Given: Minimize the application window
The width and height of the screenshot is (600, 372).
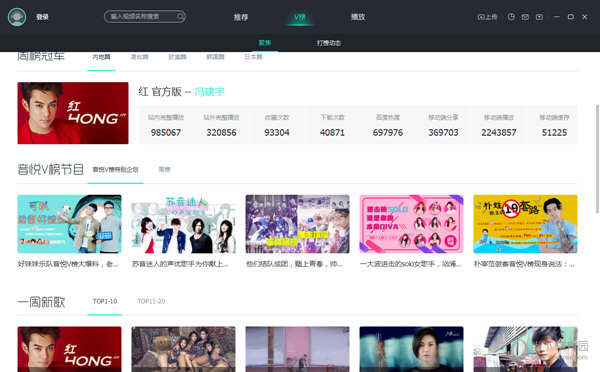Looking at the screenshot, I should [557, 17].
